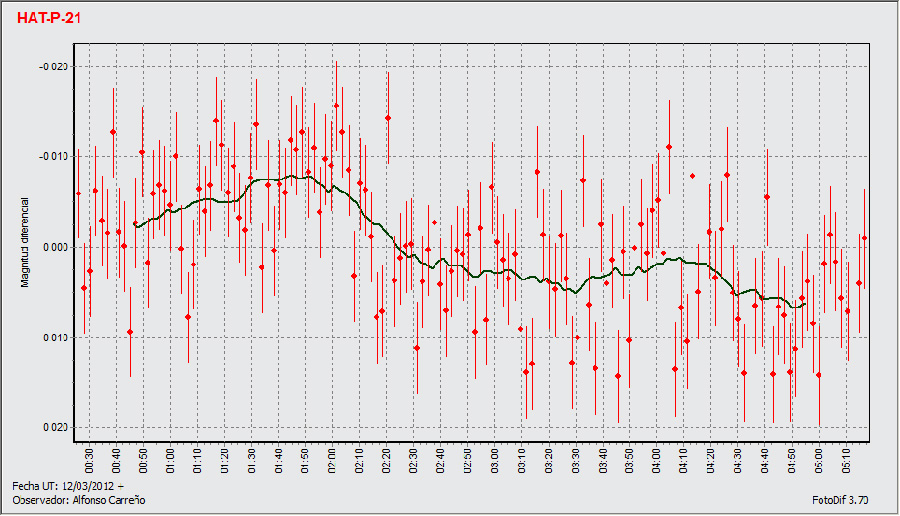This screenshot has width=900, height=516.
Task: Select the 01:00 time axis label
Action: (x=170, y=460)
